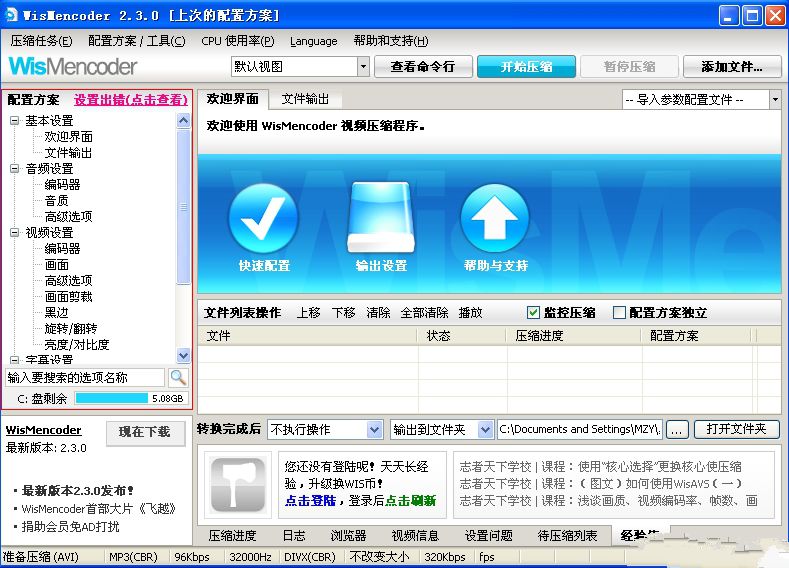Click the WisMencoder link in lower left
Image resolution: width=789 pixels, height=568 pixels.
(43, 430)
